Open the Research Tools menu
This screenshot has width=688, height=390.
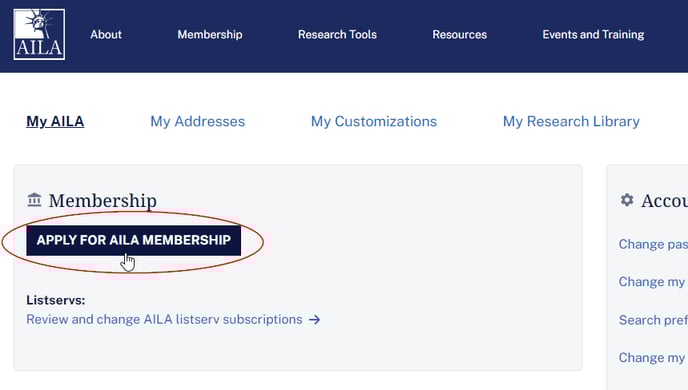337,35
